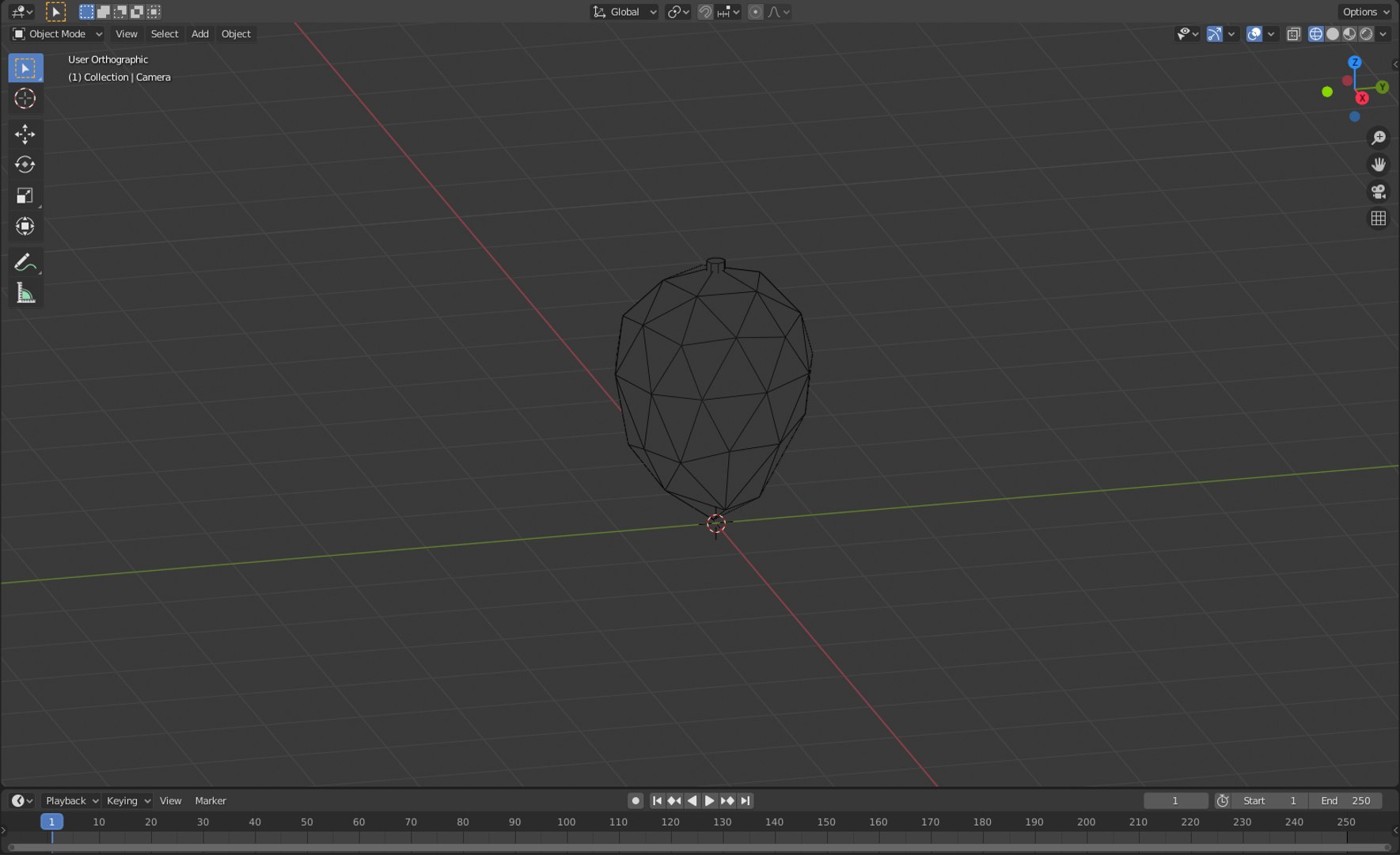Screen dimensions: 1400x855
Task: Toggle auto keying record button
Action: coord(636,800)
